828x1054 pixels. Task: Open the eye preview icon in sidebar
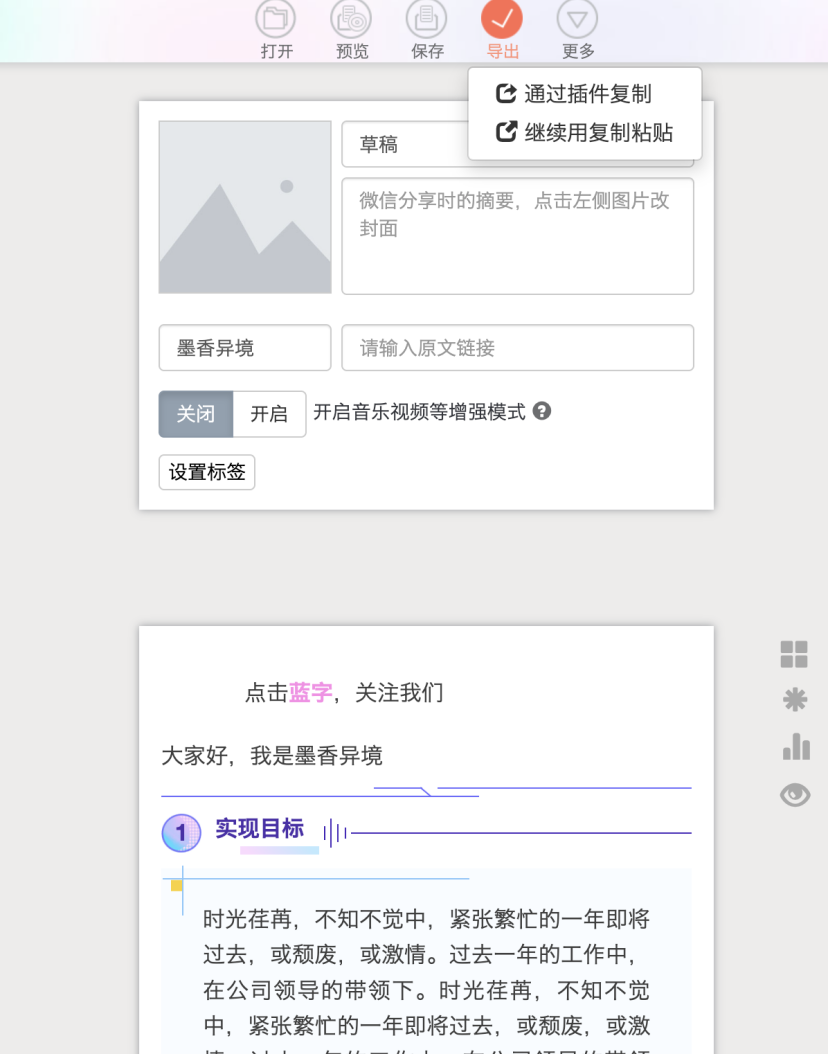tap(794, 794)
